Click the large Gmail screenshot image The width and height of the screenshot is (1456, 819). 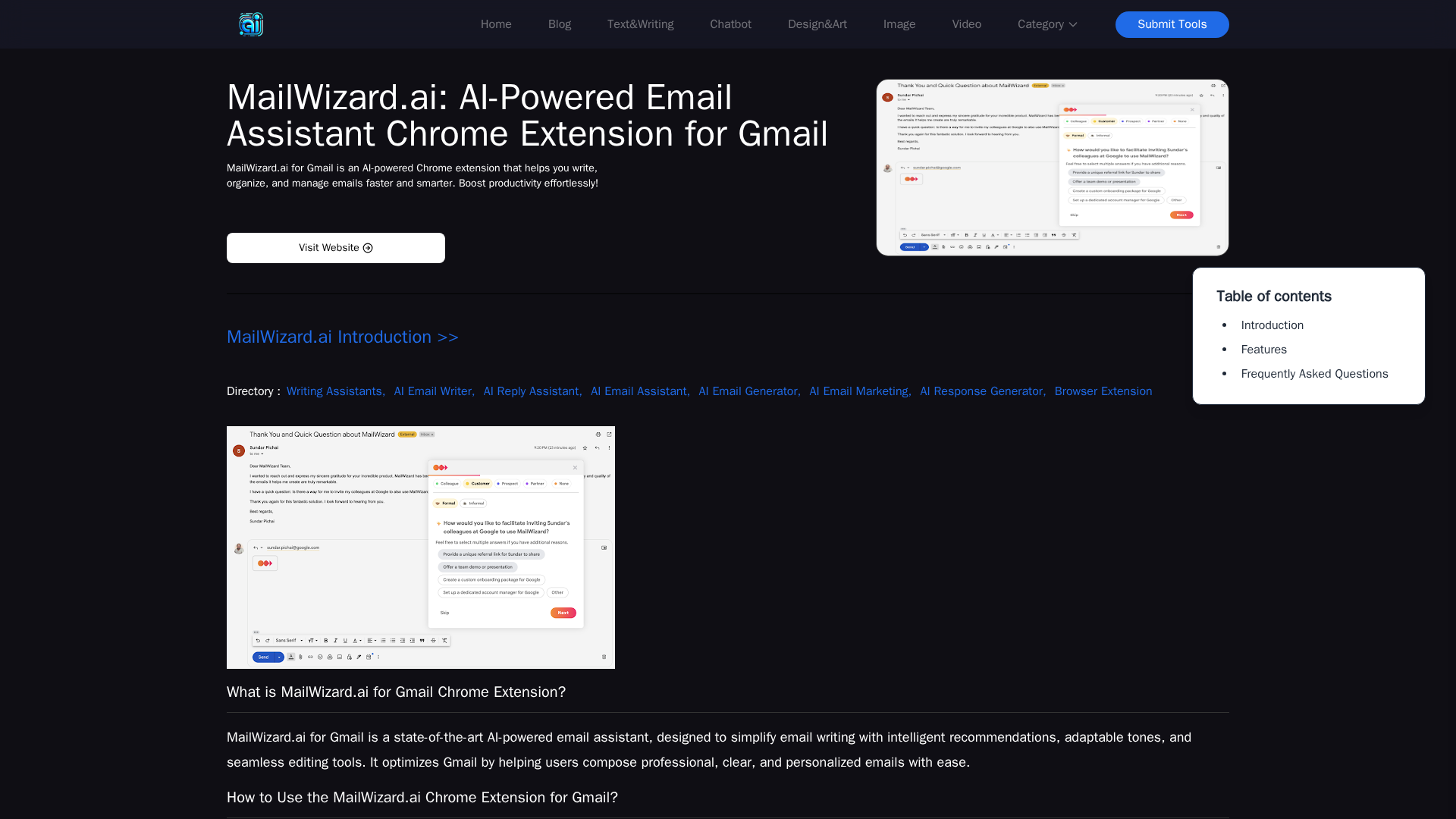click(420, 547)
